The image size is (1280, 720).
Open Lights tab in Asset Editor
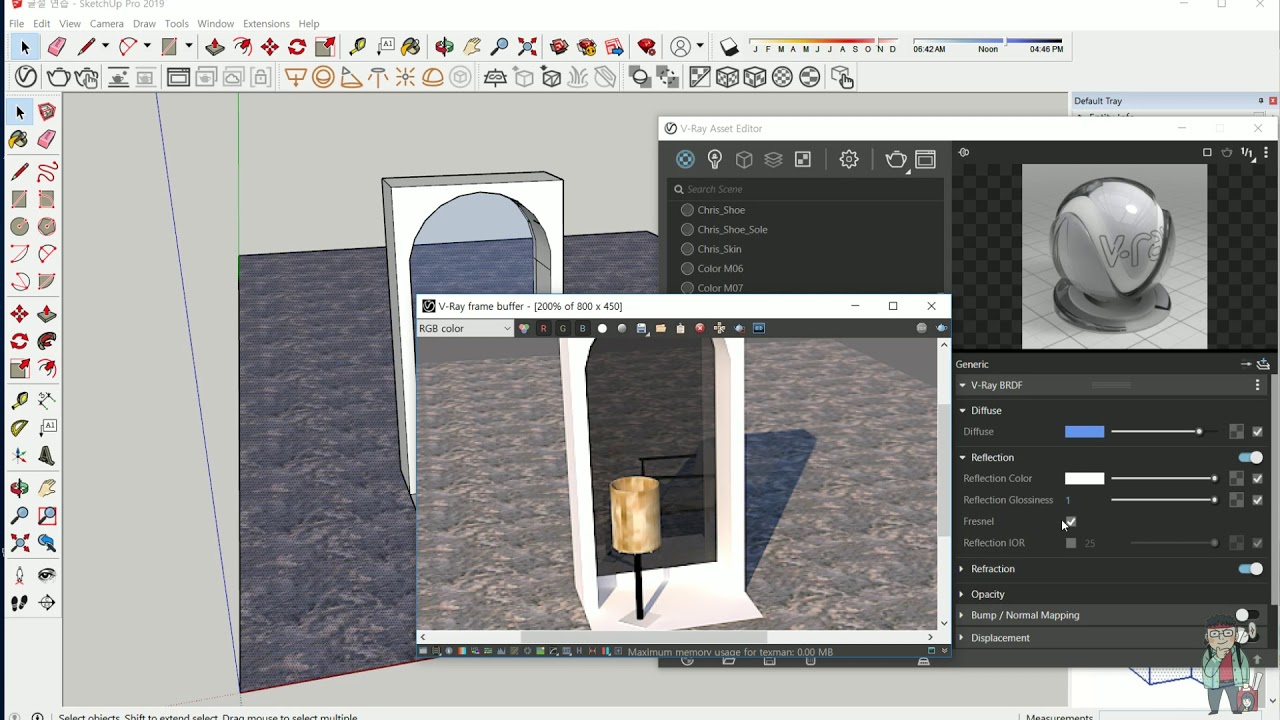715,159
